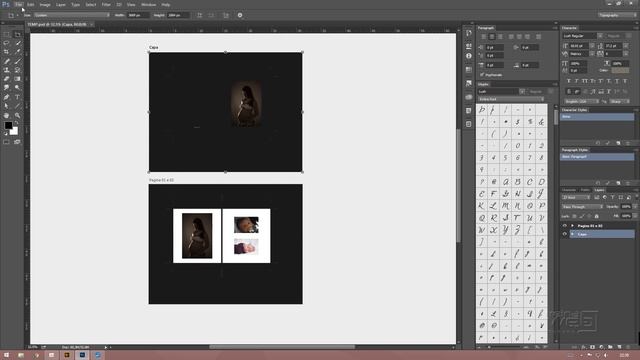Select the Clone Stamp tool
This screenshot has height=360, width=640.
(7, 70)
